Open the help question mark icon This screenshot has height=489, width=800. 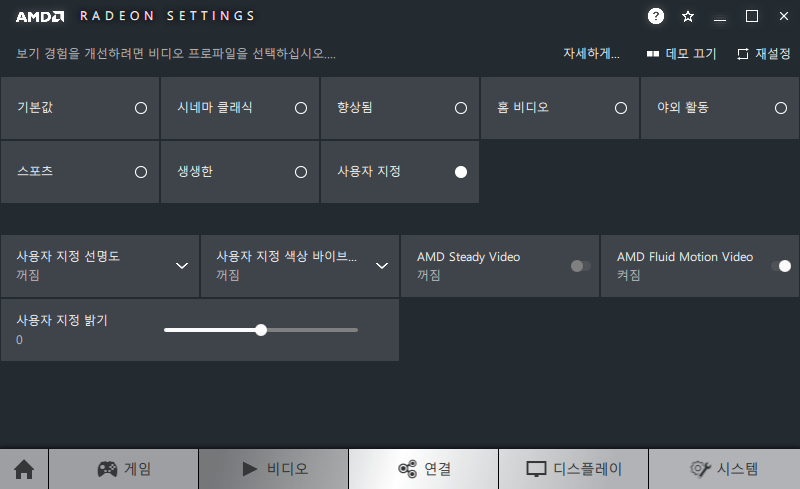(656, 16)
